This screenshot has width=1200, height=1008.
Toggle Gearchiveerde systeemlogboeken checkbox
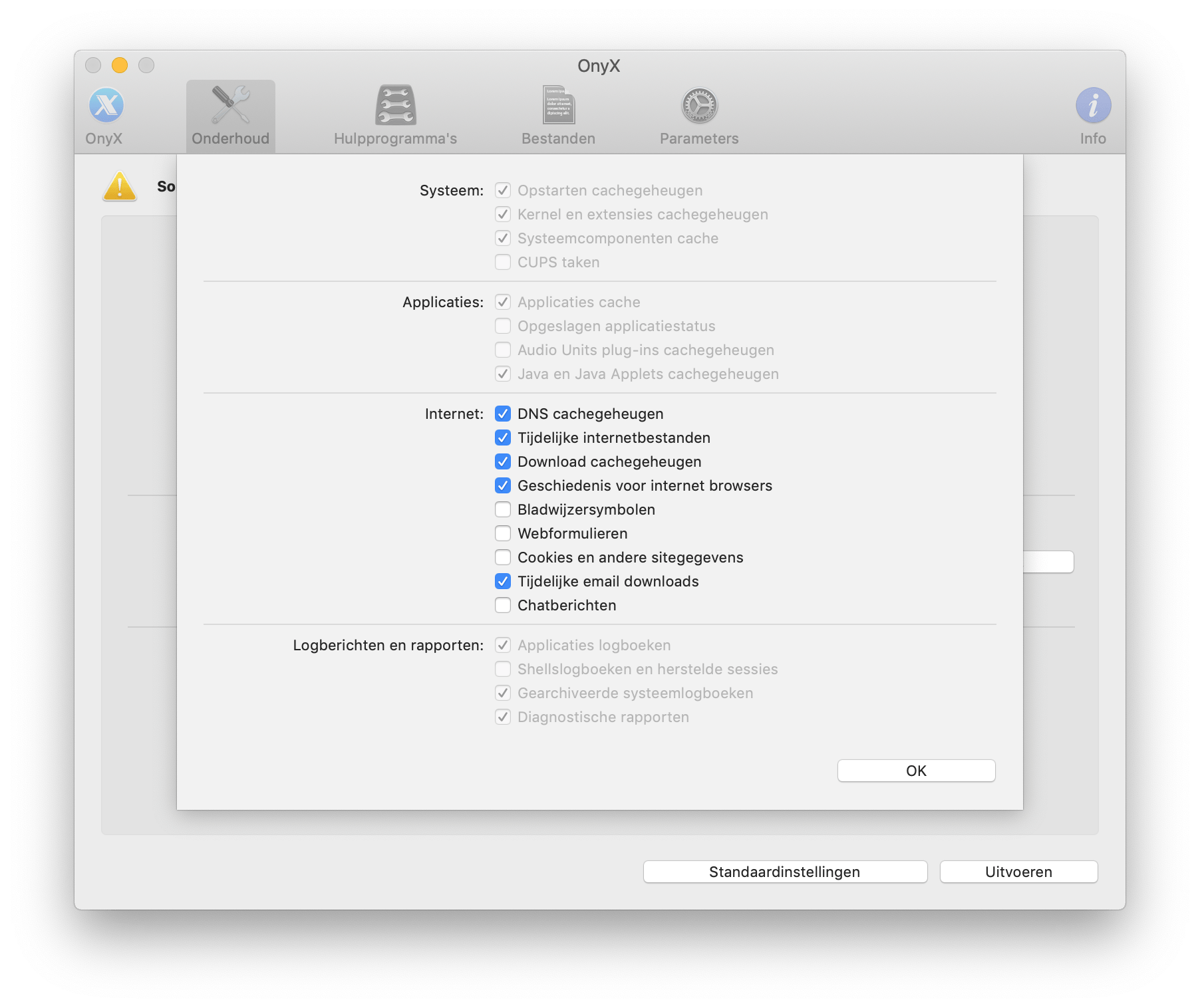[x=503, y=693]
